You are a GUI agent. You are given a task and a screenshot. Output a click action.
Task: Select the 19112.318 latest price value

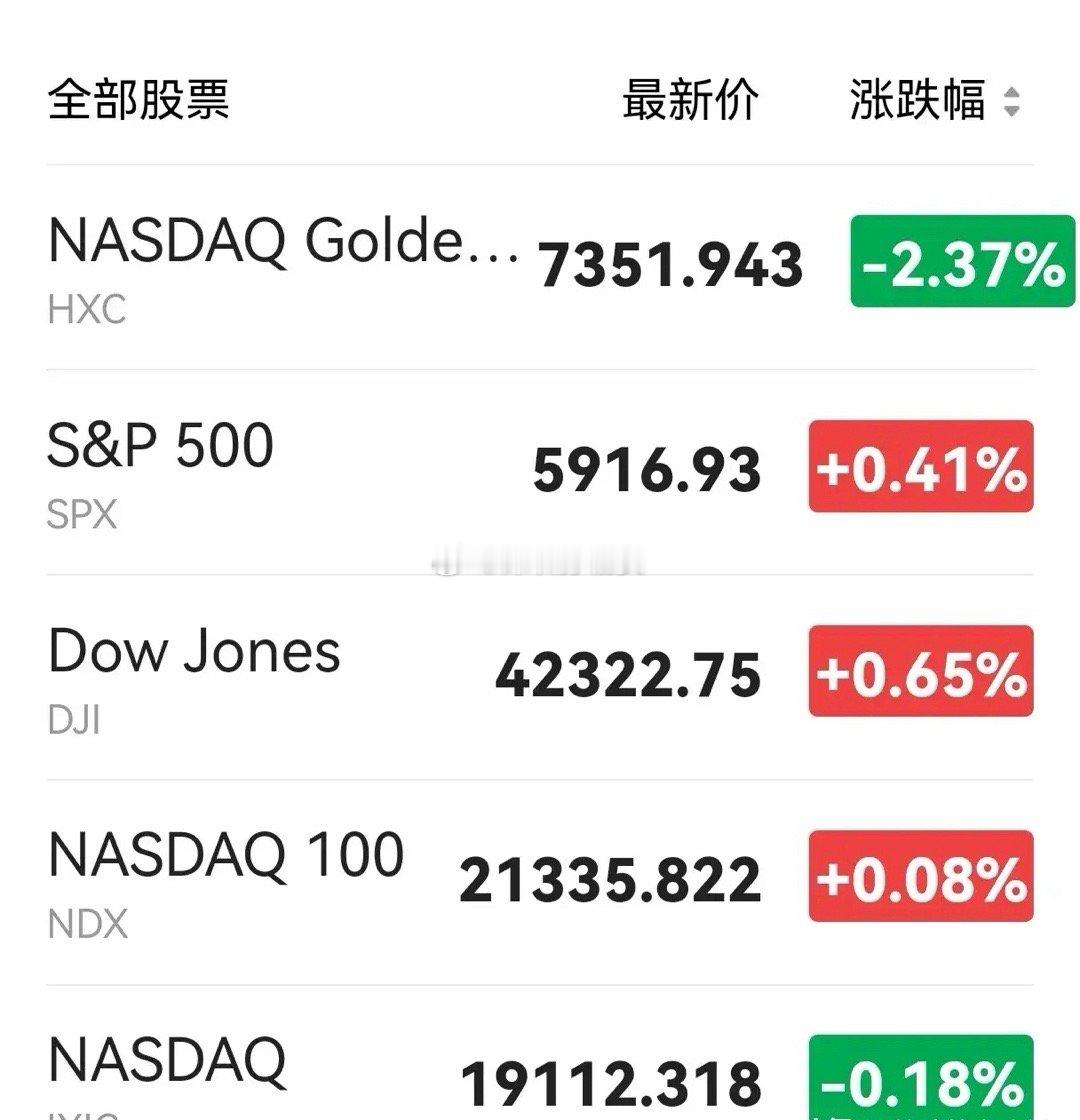(611, 1084)
